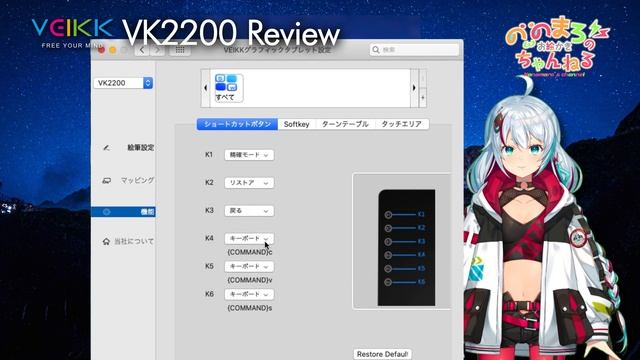Click the right arrow of application list
Image resolution: width=640 pixels, height=360 pixels.
click(x=414, y=88)
